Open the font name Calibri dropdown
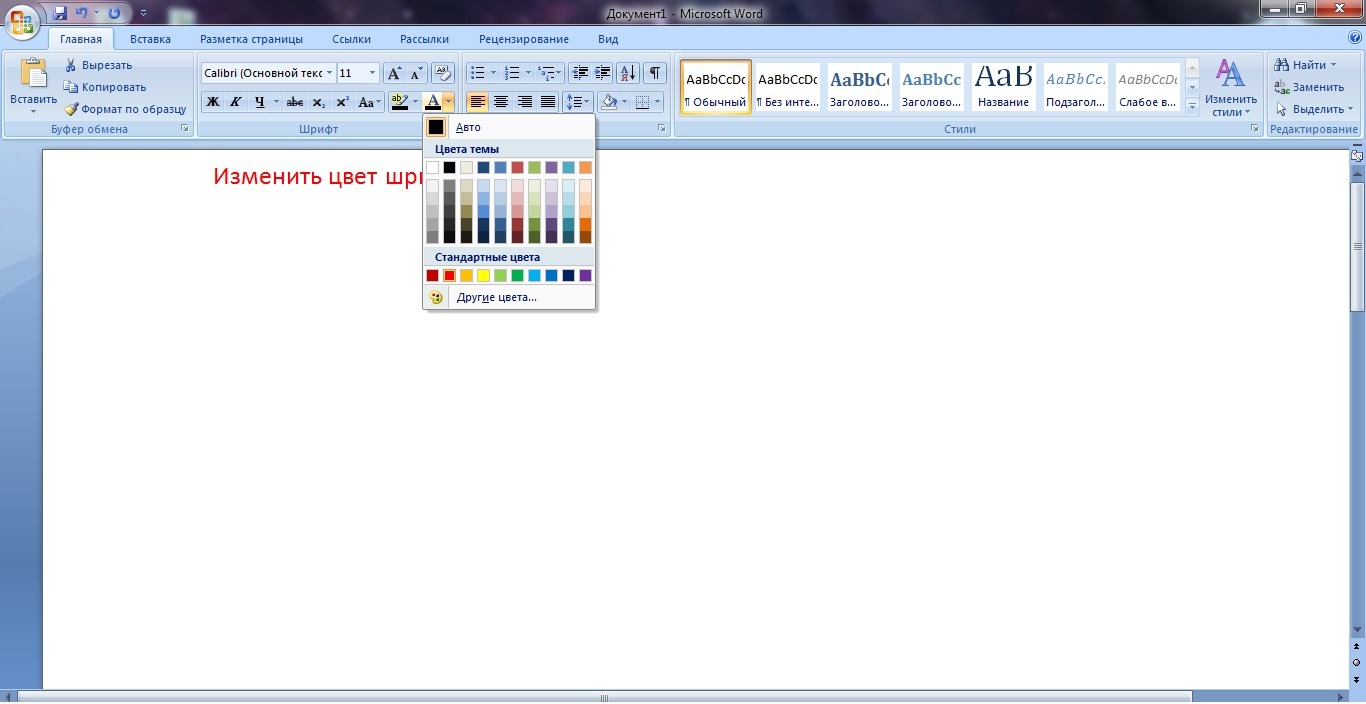Screen dimensions: 1366x704 [329, 73]
